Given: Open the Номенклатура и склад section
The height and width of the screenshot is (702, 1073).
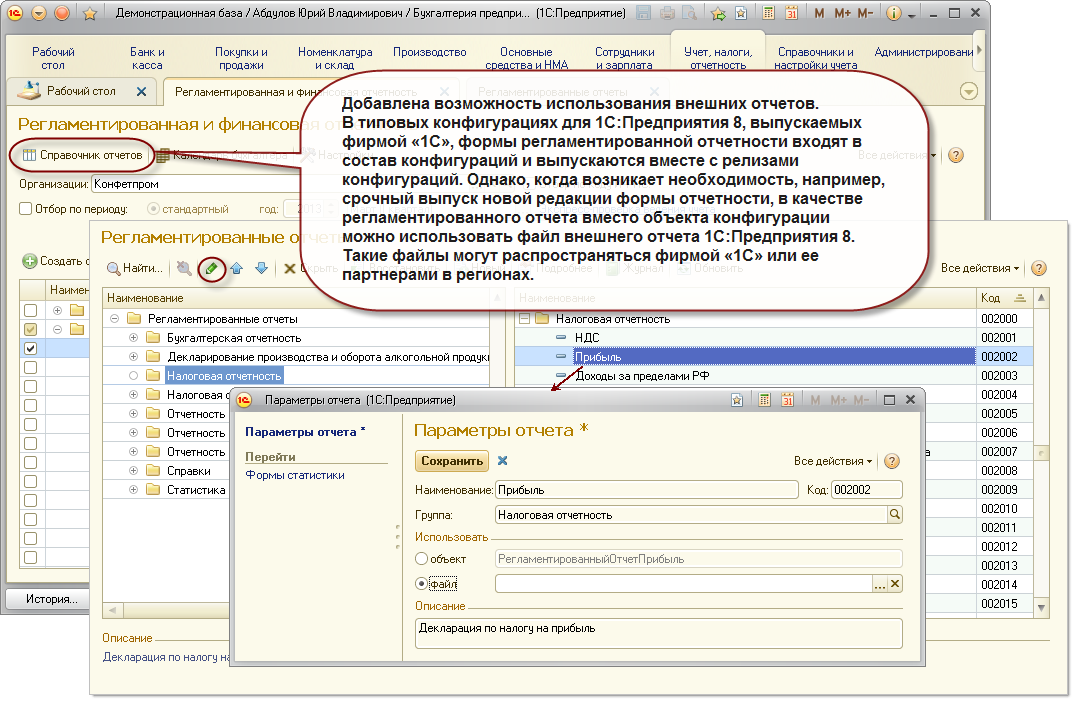Looking at the screenshot, I should (x=335, y=58).
